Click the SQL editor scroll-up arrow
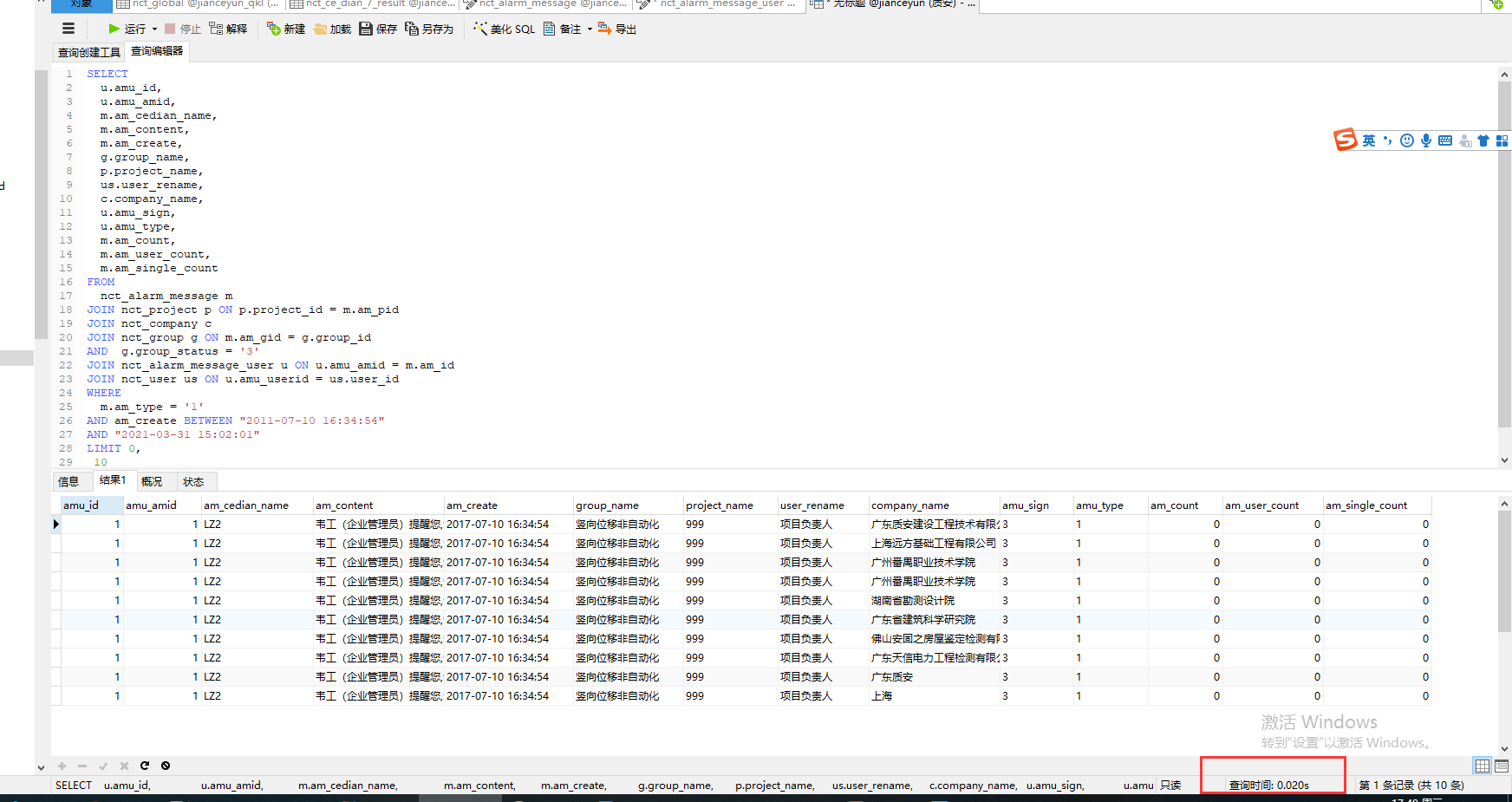 click(1504, 75)
